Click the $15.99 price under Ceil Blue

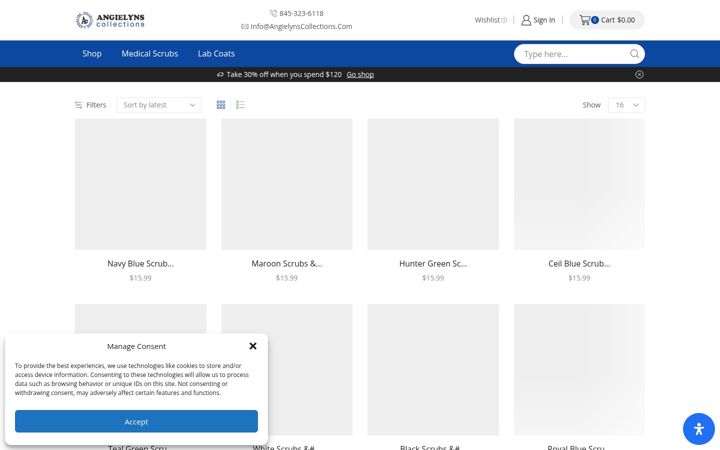tap(579, 278)
